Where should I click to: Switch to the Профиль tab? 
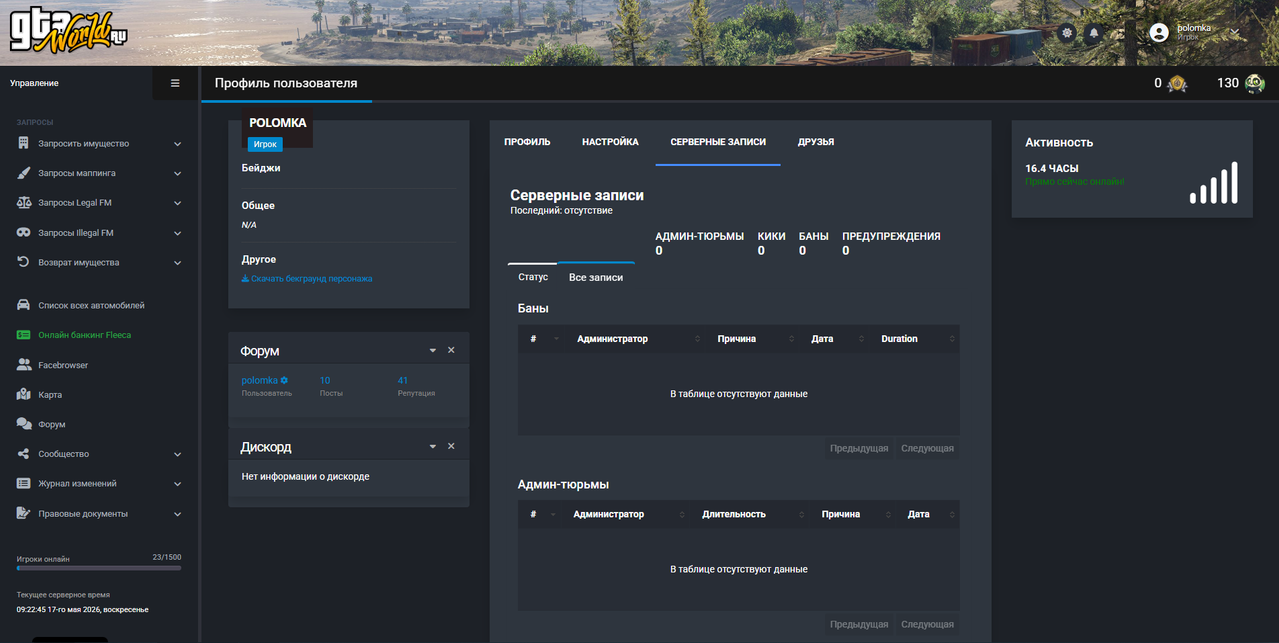click(527, 142)
